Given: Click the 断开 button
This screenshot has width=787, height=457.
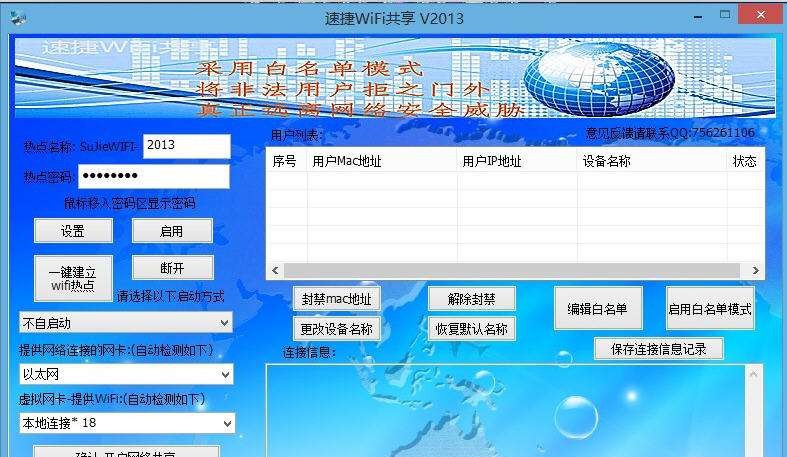Looking at the screenshot, I should click(x=173, y=268).
